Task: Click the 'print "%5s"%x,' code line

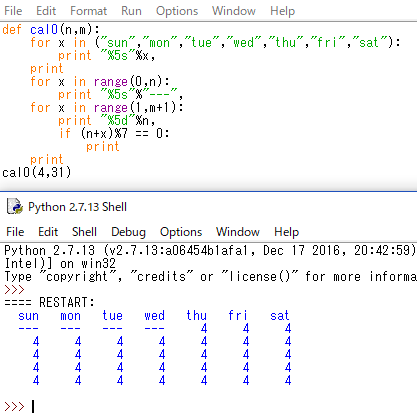Action: pos(106,56)
